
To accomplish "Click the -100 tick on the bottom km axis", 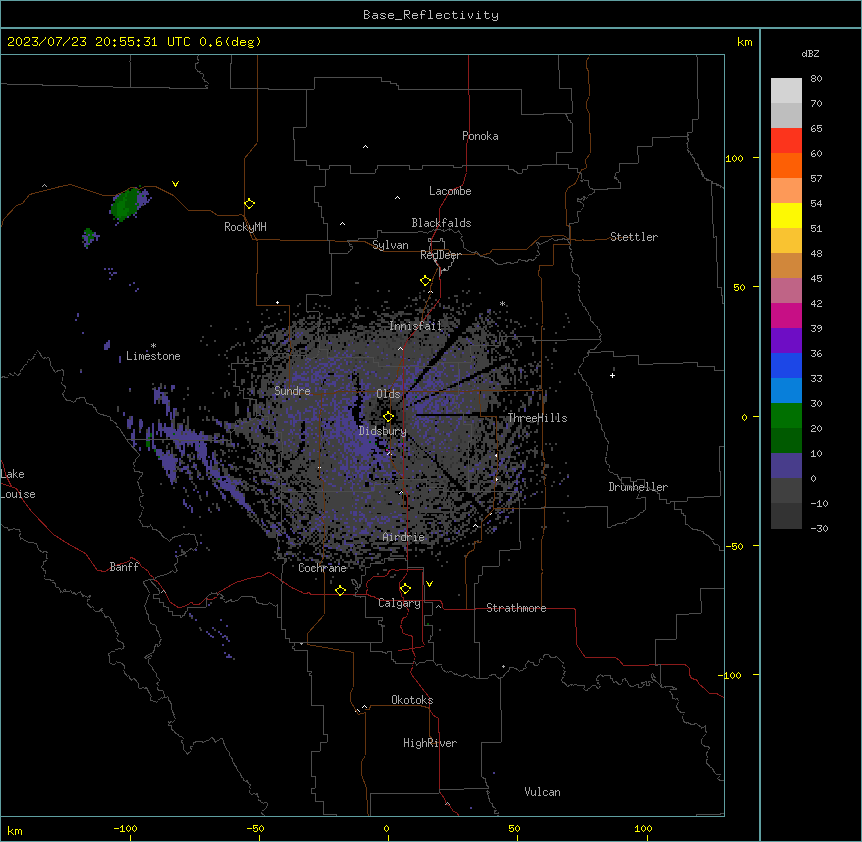I will coord(125,828).
